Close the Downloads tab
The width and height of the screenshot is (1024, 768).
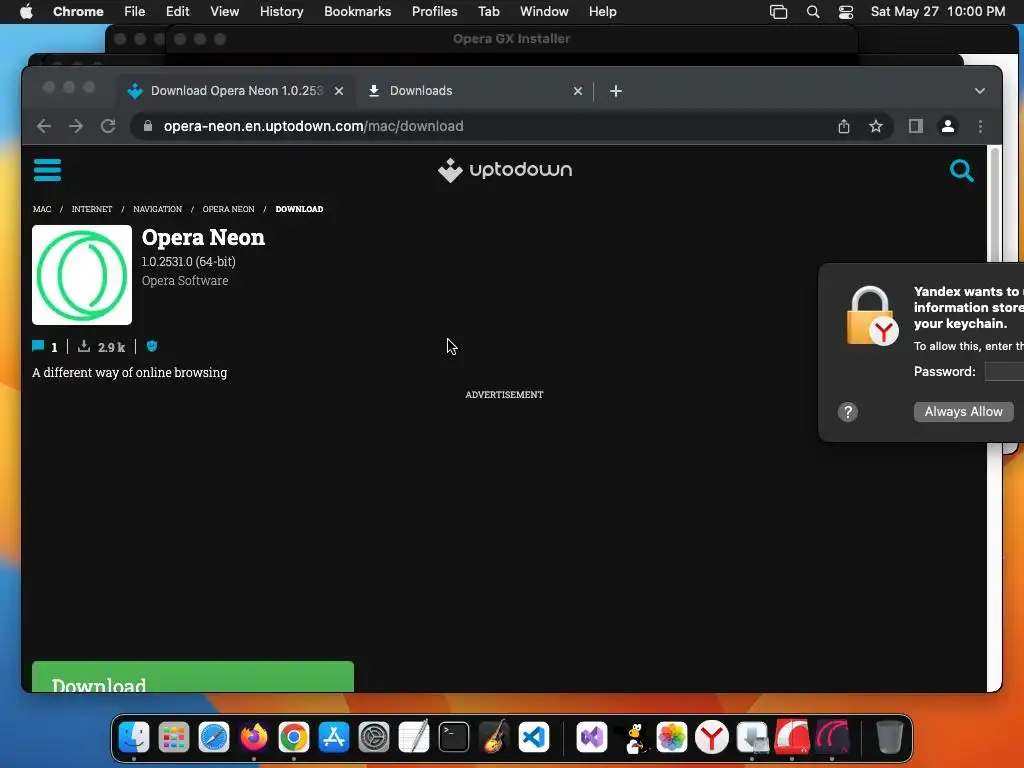[577, 91]
